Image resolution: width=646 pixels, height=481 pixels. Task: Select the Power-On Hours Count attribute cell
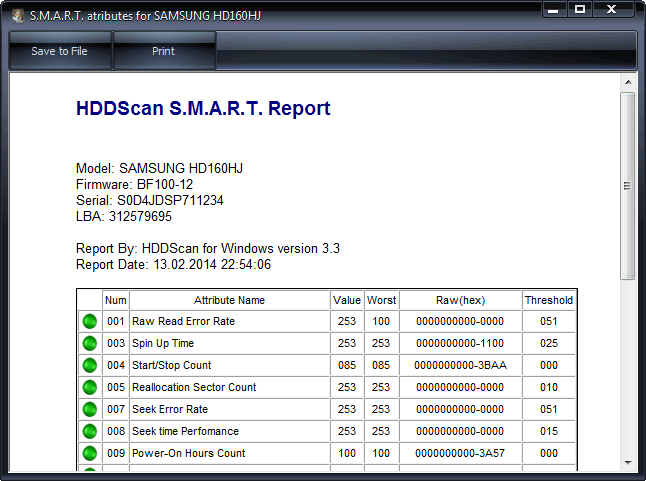tap(229, 454)
